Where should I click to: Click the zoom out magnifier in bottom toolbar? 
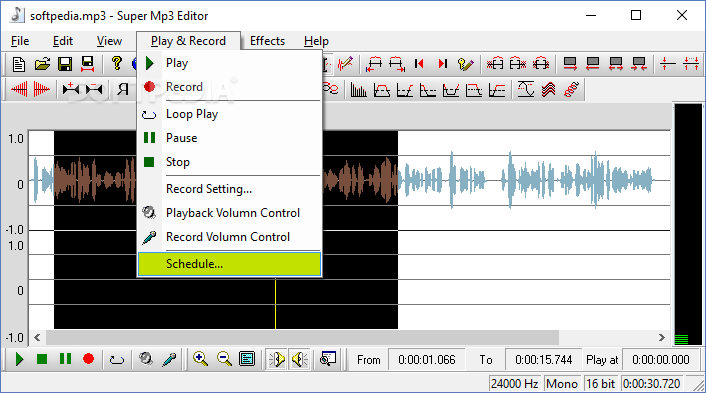pyautogui.click(x=224, y=359)
